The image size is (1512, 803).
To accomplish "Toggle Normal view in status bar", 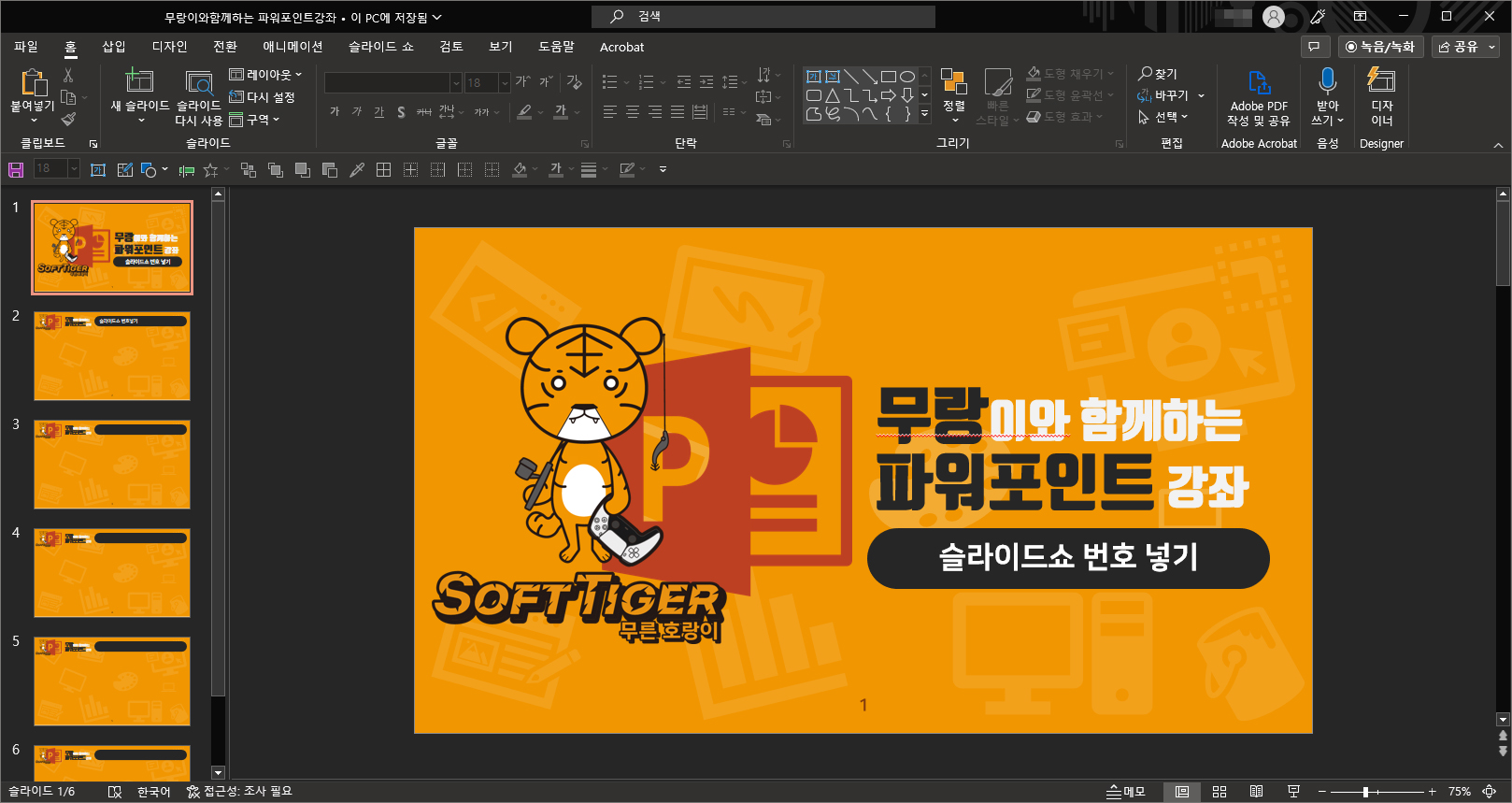I will pos(1182,792).
